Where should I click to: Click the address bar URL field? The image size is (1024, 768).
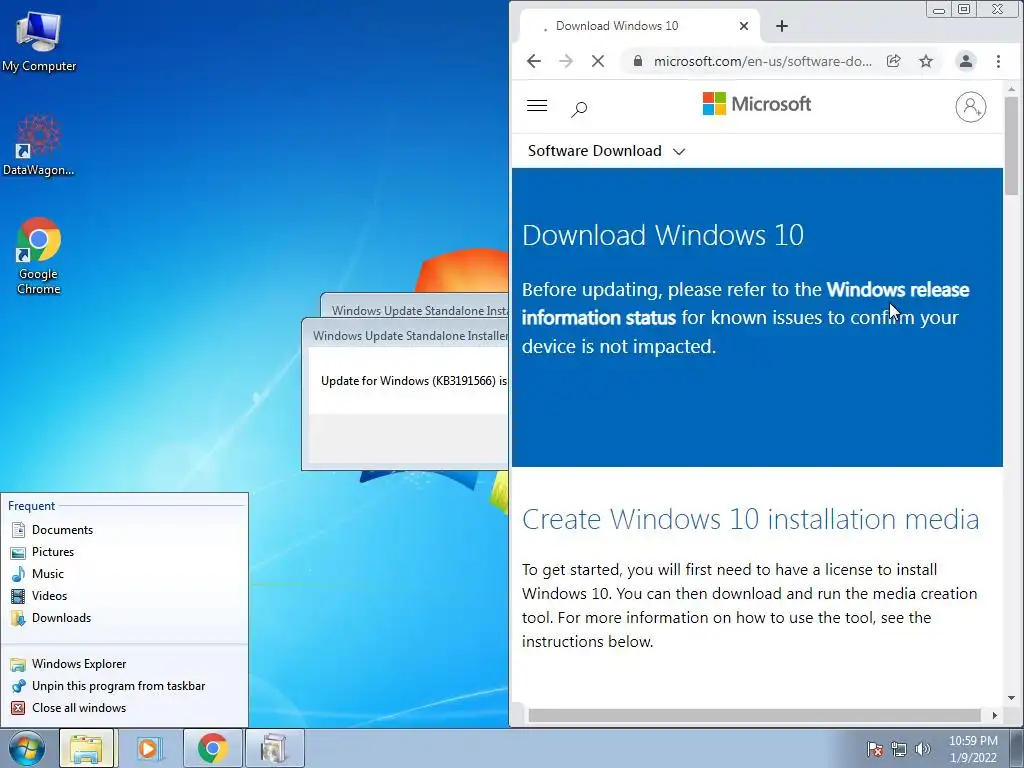tap(763, 61)
